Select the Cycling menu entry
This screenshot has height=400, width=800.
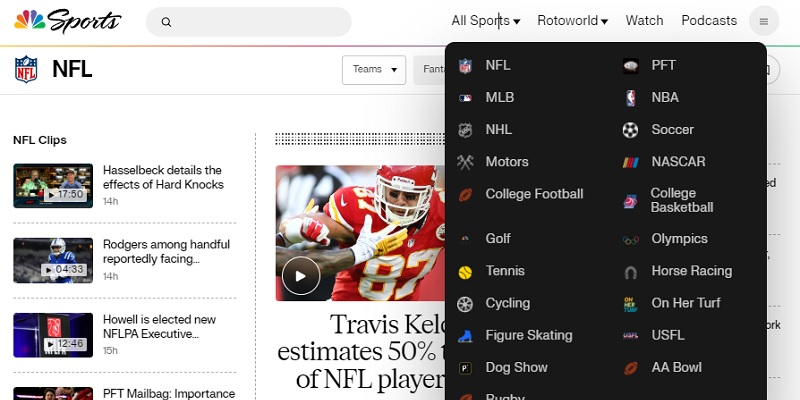pyautogui.click(x=508, y=303)
